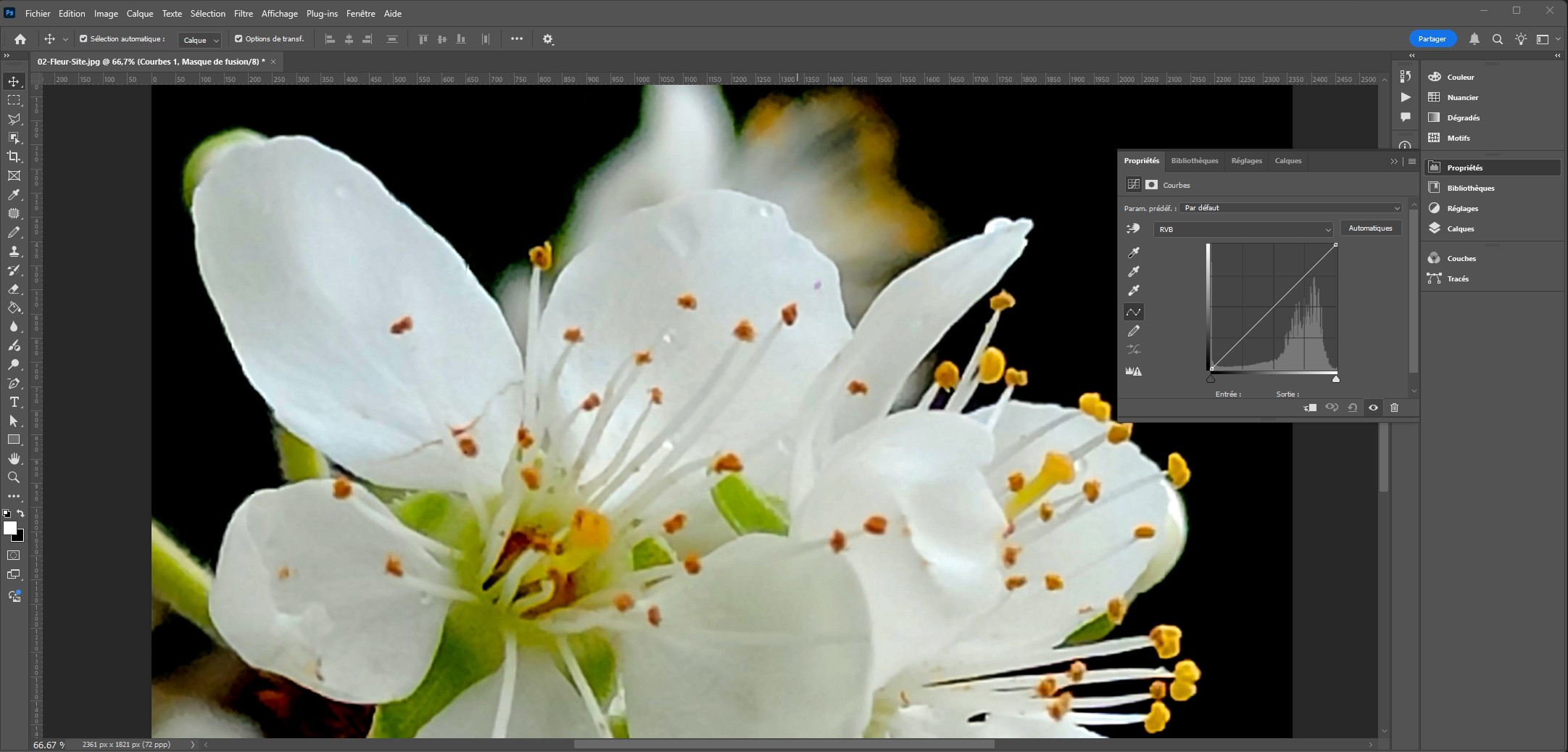Switch to the Calques tab
The image size is (1568, 752).
tap(1287, 161)
